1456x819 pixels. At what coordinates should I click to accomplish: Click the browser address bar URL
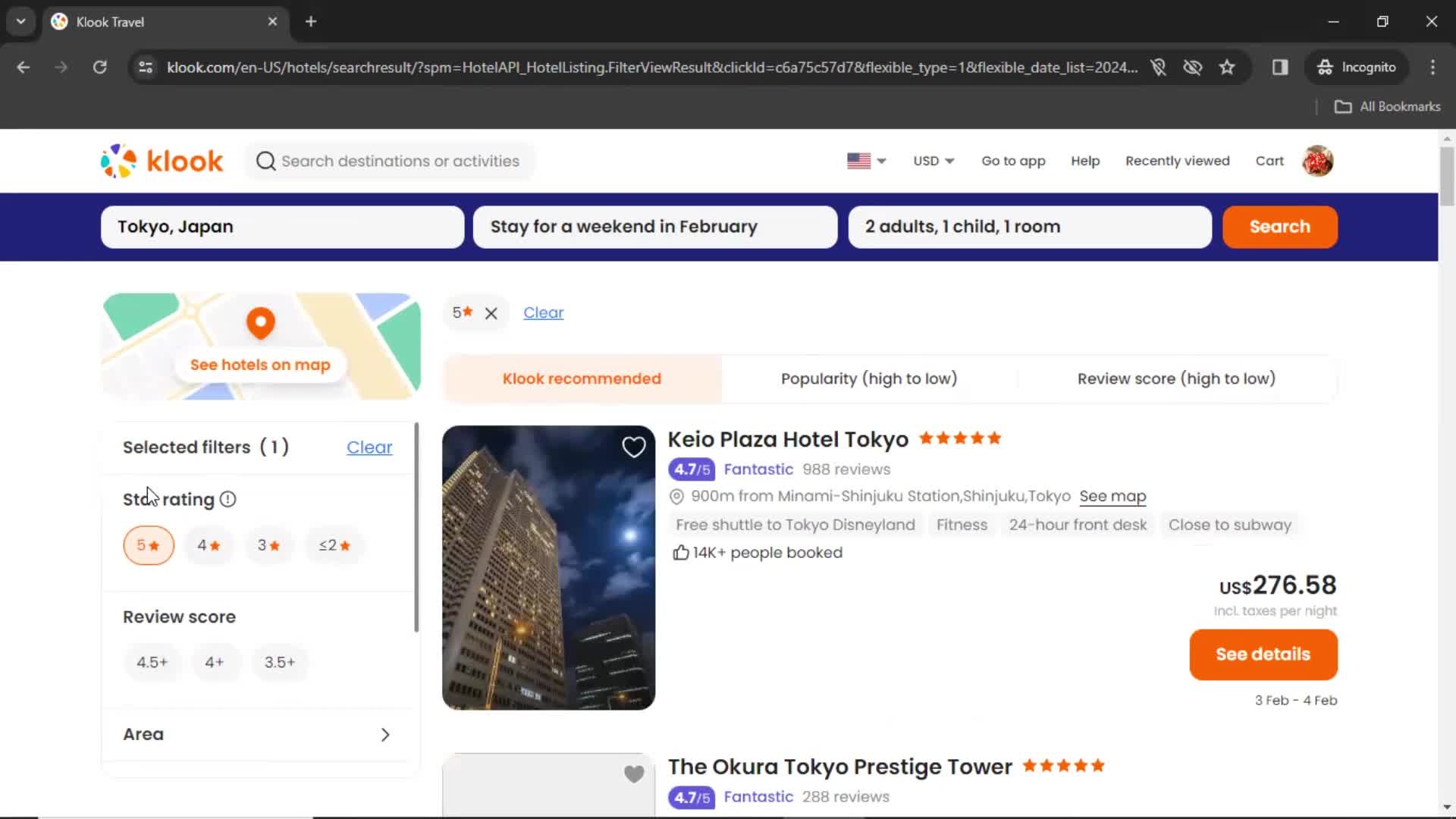tap(652, 67)
